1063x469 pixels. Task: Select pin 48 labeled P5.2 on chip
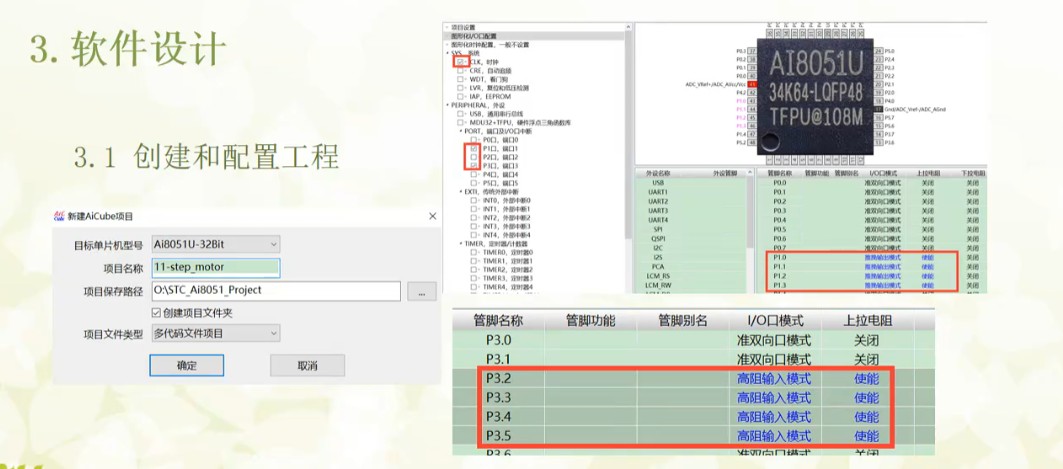point(752,142)
